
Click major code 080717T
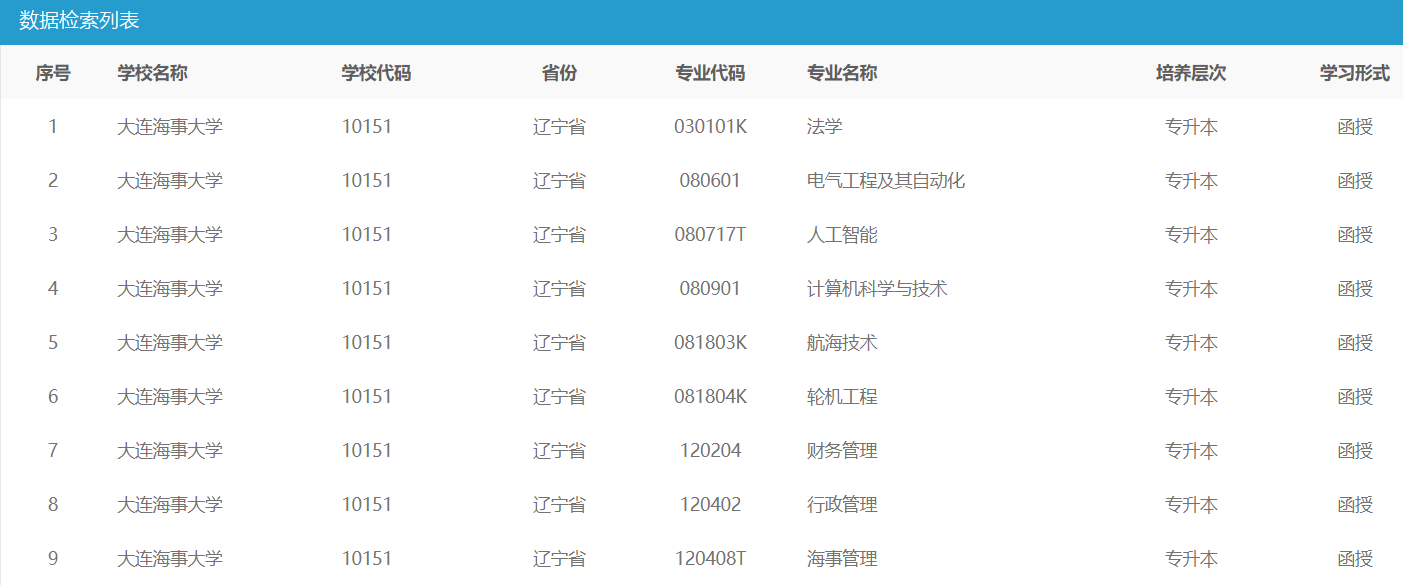coord(710,235)
